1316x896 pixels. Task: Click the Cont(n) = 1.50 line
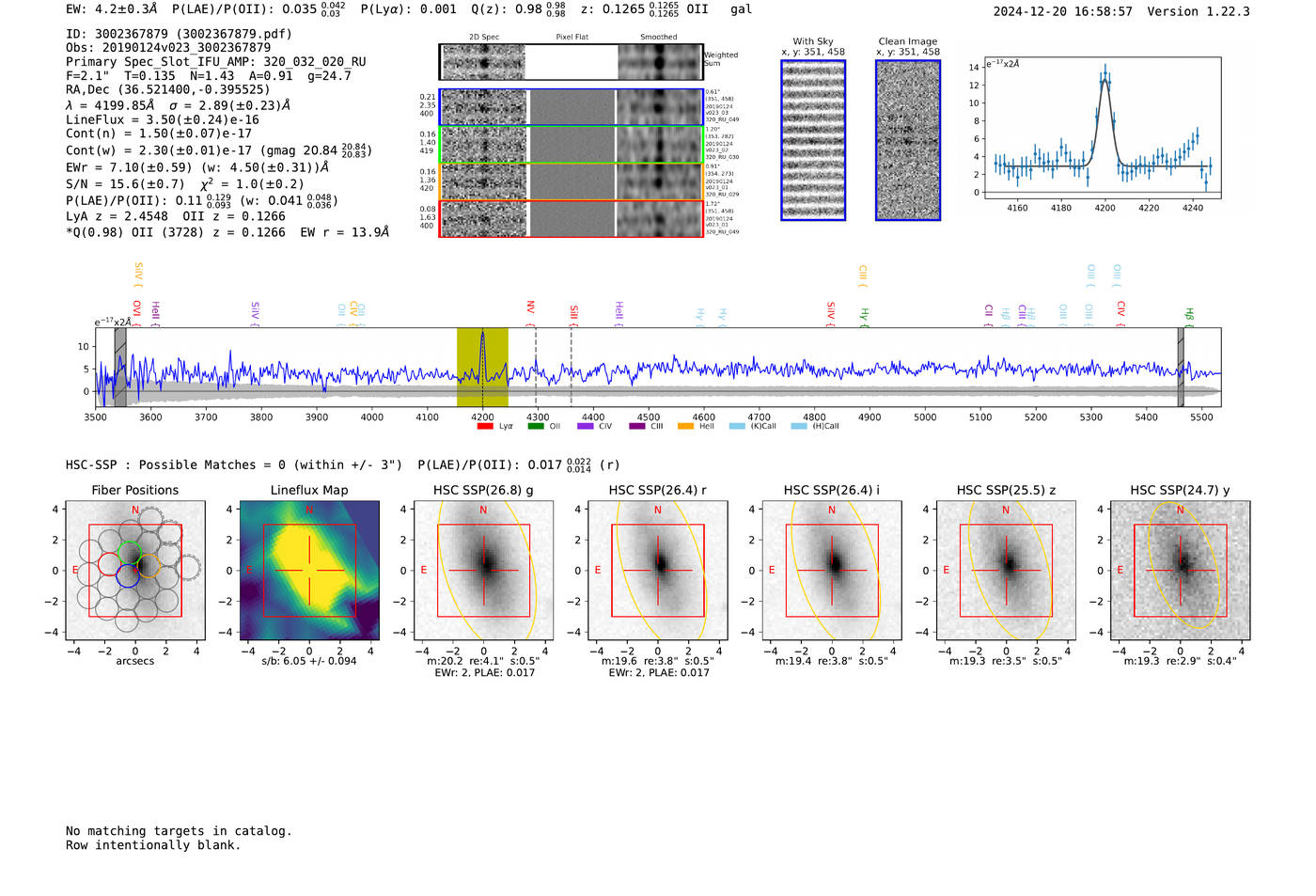point(159,134)
